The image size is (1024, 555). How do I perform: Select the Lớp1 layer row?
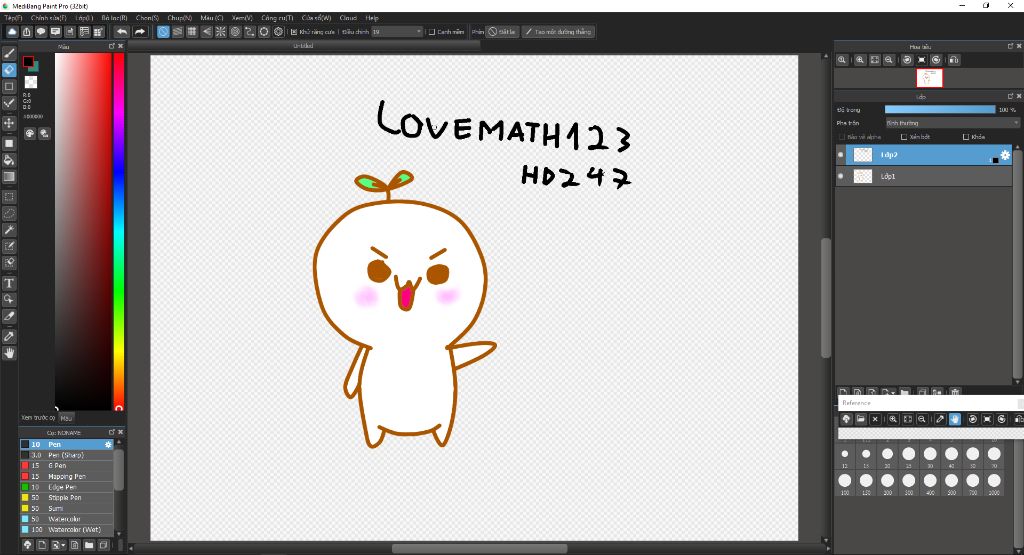tap(923, 176)
